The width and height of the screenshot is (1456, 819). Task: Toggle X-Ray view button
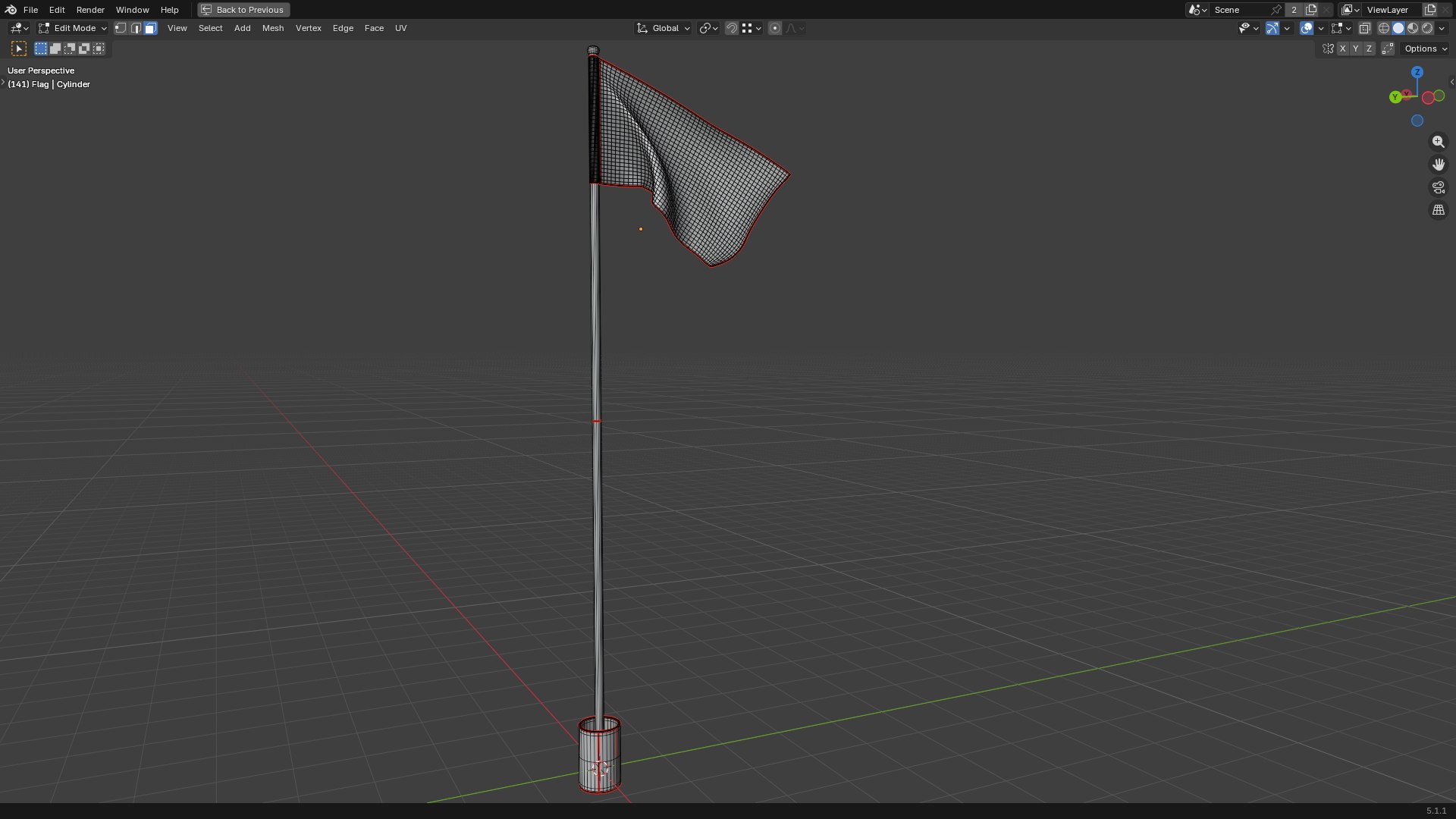tap(1365, 28)
